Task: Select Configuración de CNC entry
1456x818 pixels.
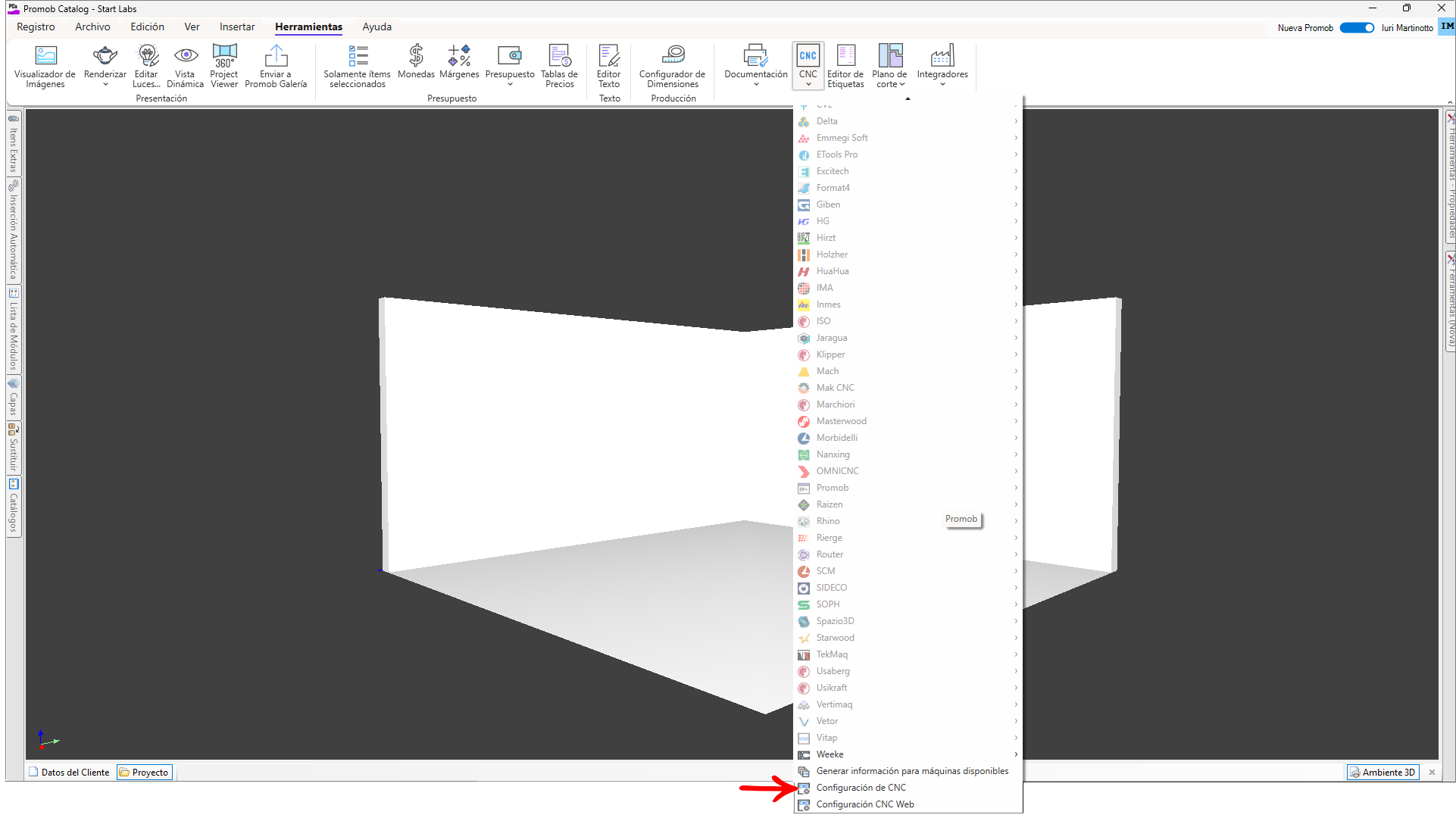Action: (908, 788)
